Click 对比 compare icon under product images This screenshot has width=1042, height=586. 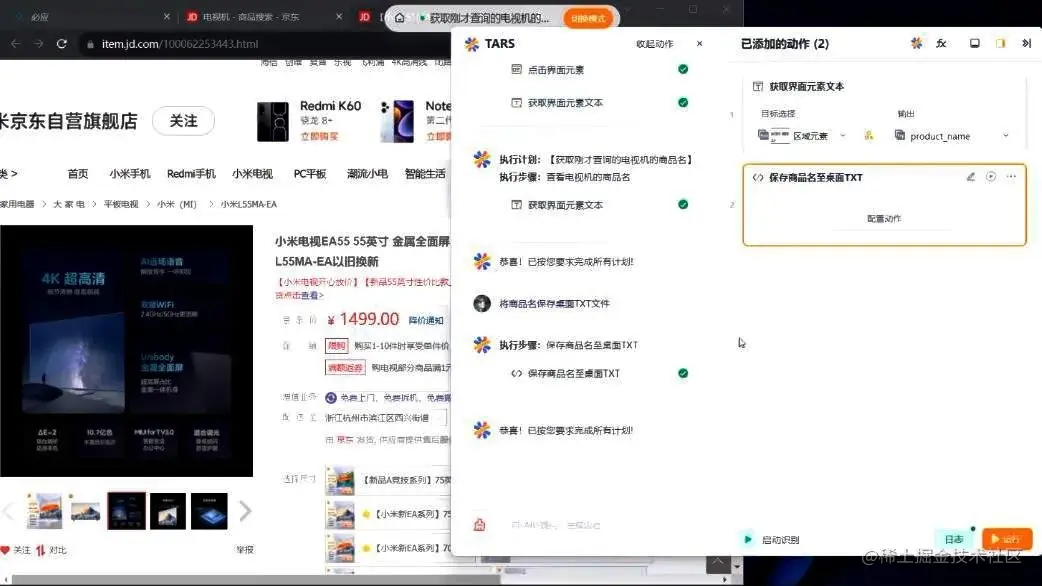coord(51,550)
